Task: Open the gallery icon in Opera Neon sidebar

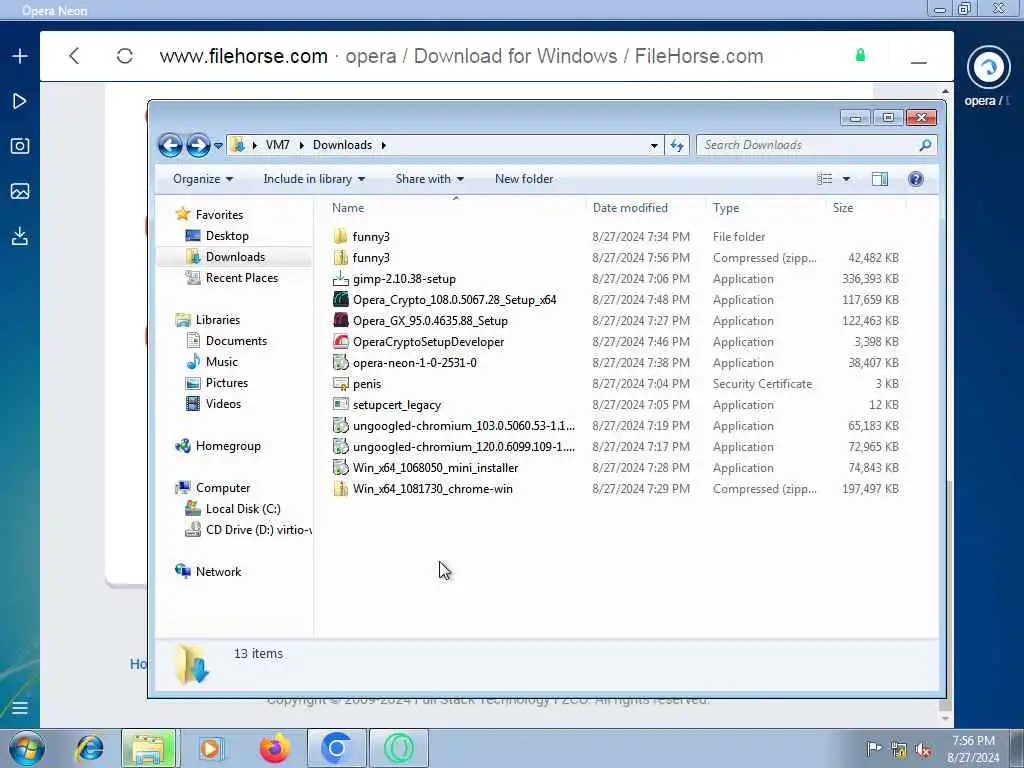Action: click(20, 191)
